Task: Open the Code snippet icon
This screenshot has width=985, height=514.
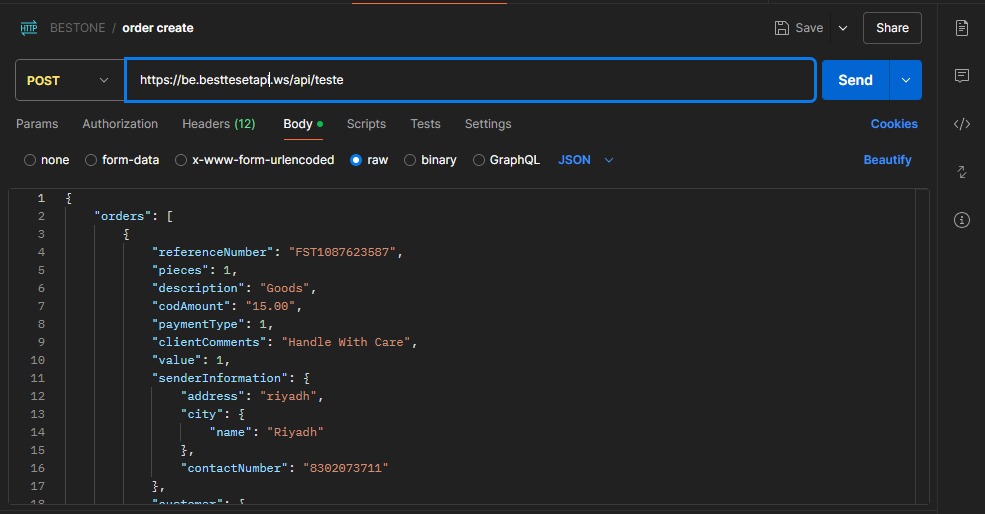Action: pos(962,124)
